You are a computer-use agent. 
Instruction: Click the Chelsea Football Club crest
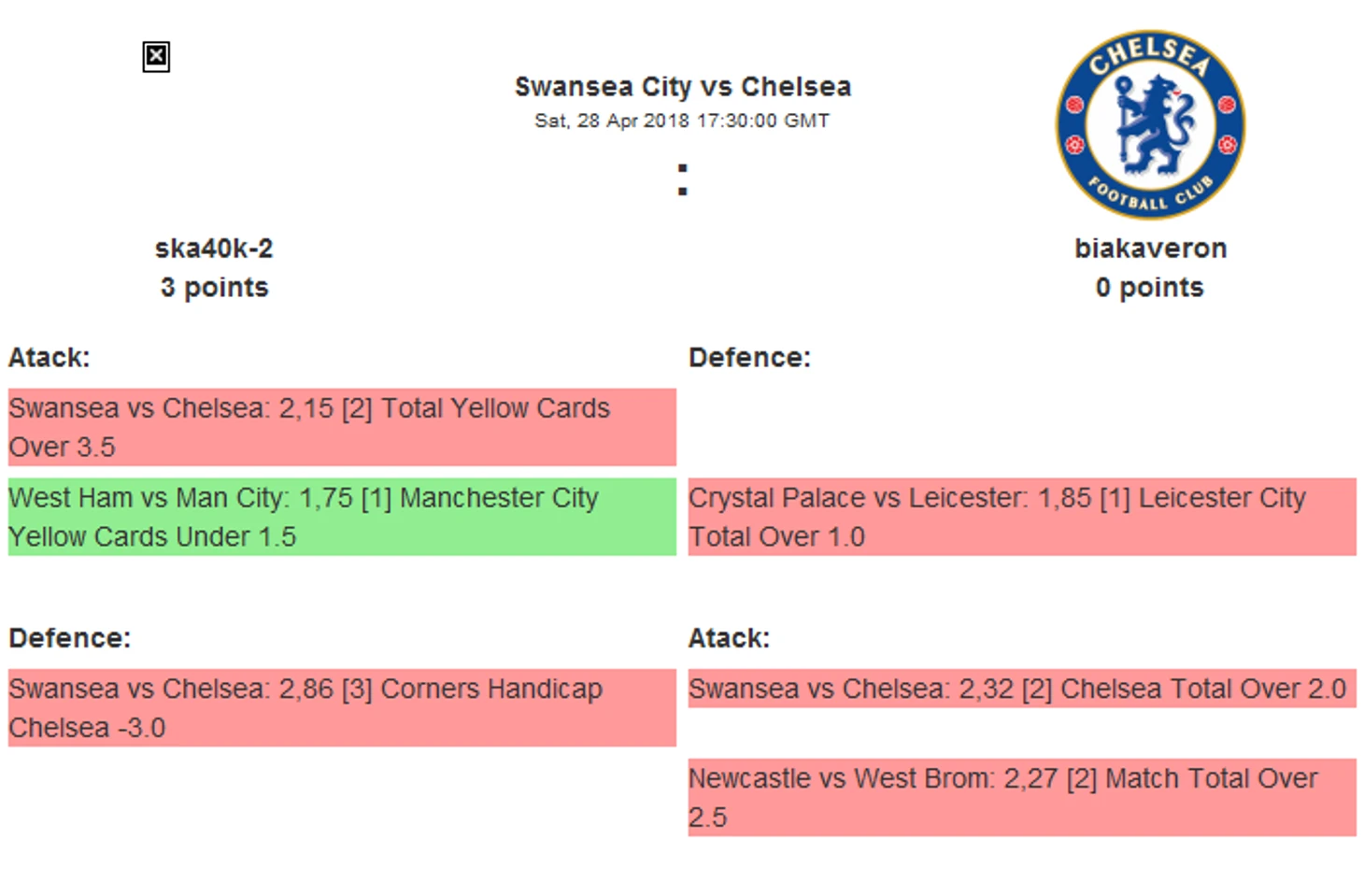(x=1150, y=124)
